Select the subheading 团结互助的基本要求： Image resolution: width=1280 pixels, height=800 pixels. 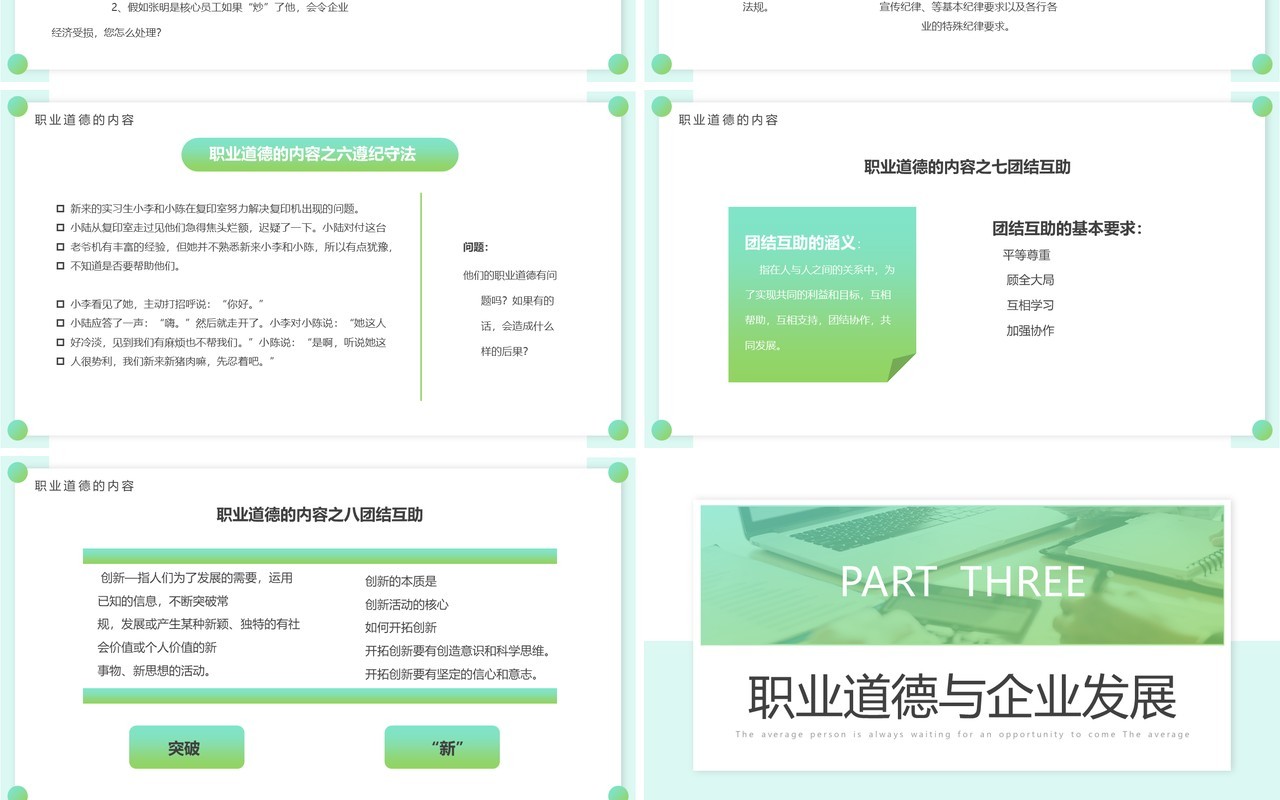1067,228
